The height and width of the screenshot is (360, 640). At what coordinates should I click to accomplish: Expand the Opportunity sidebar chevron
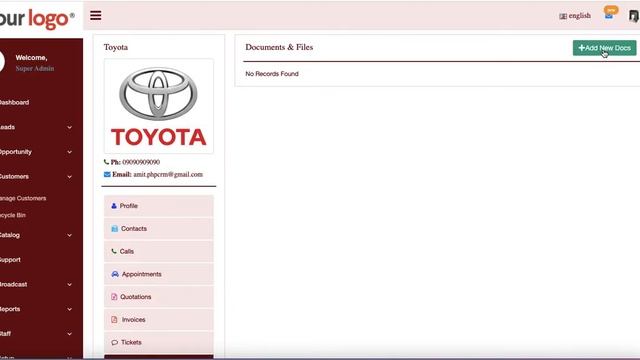(x=69, y=152)
